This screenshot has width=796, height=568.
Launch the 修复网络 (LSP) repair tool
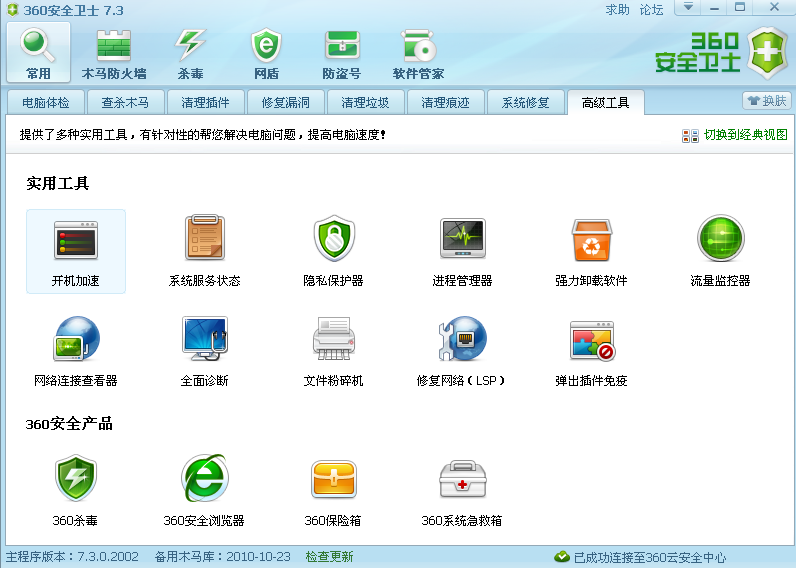tap(461, 351)
